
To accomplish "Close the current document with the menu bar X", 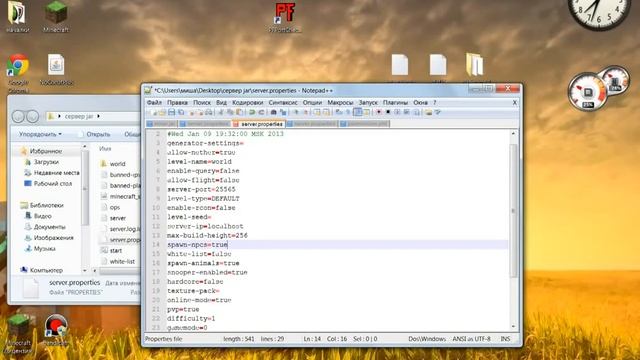I will pyautogui.click(x=515, y=103).
